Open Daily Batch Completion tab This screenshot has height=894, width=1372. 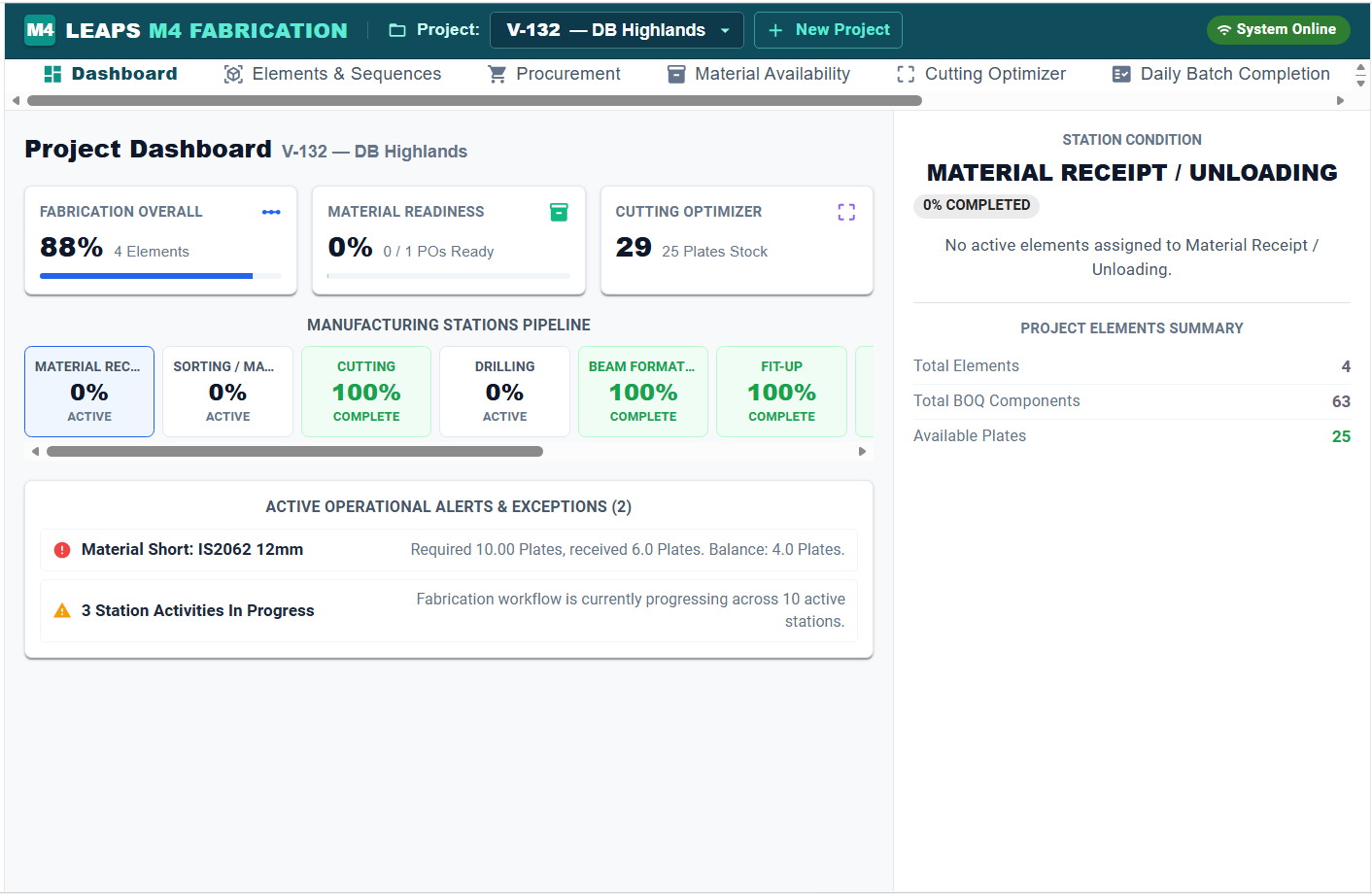(1221, 74)
